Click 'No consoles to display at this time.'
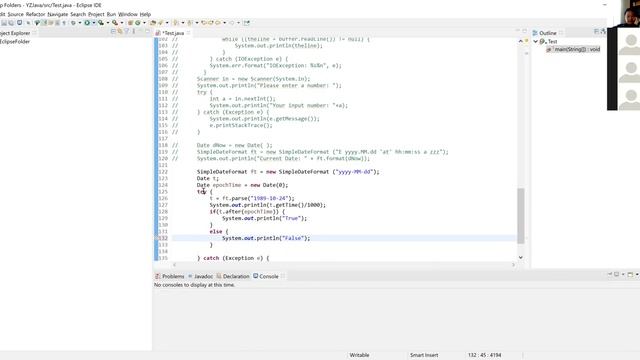640x360 pixels. coord(194,285)
